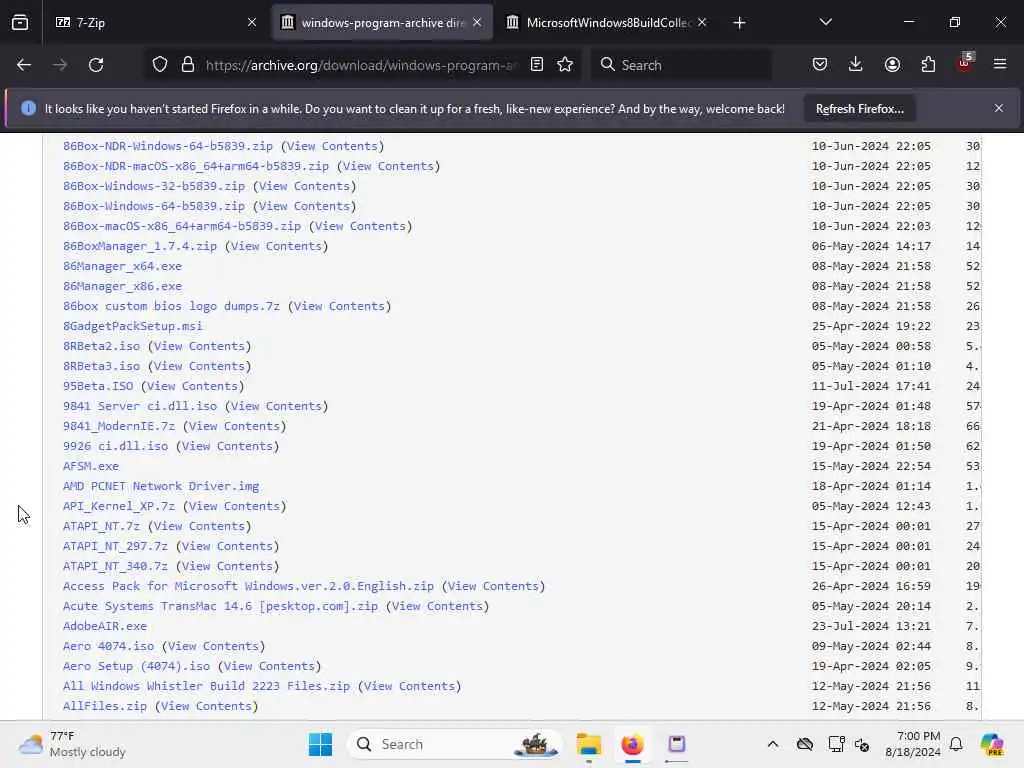Reload the current page
Image resolution: width=1024 pixels, height=768 pixels.
pos(96,65)
